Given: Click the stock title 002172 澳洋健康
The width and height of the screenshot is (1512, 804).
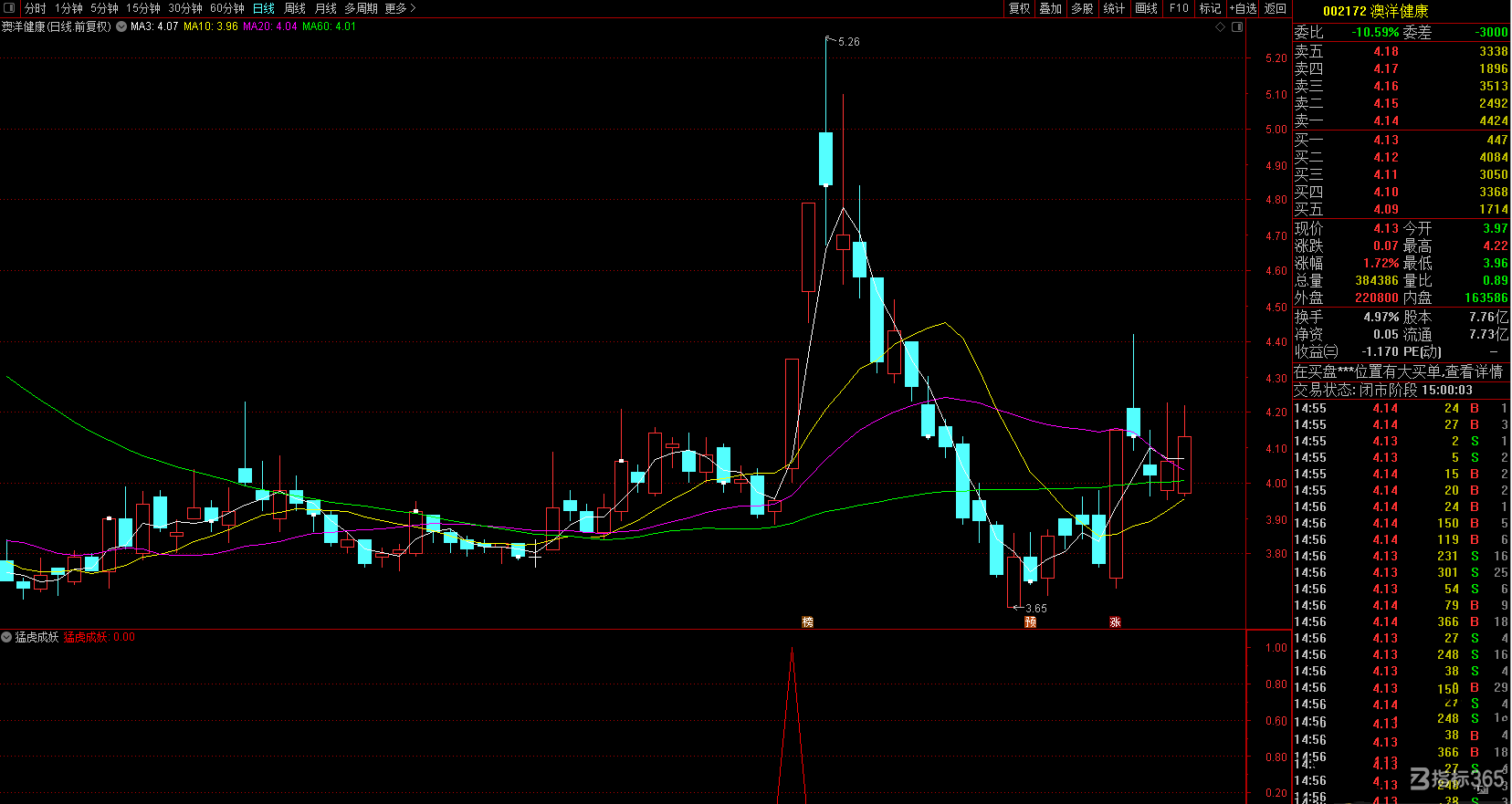Looking at the screenshot, I should (x=1375, y=11).
